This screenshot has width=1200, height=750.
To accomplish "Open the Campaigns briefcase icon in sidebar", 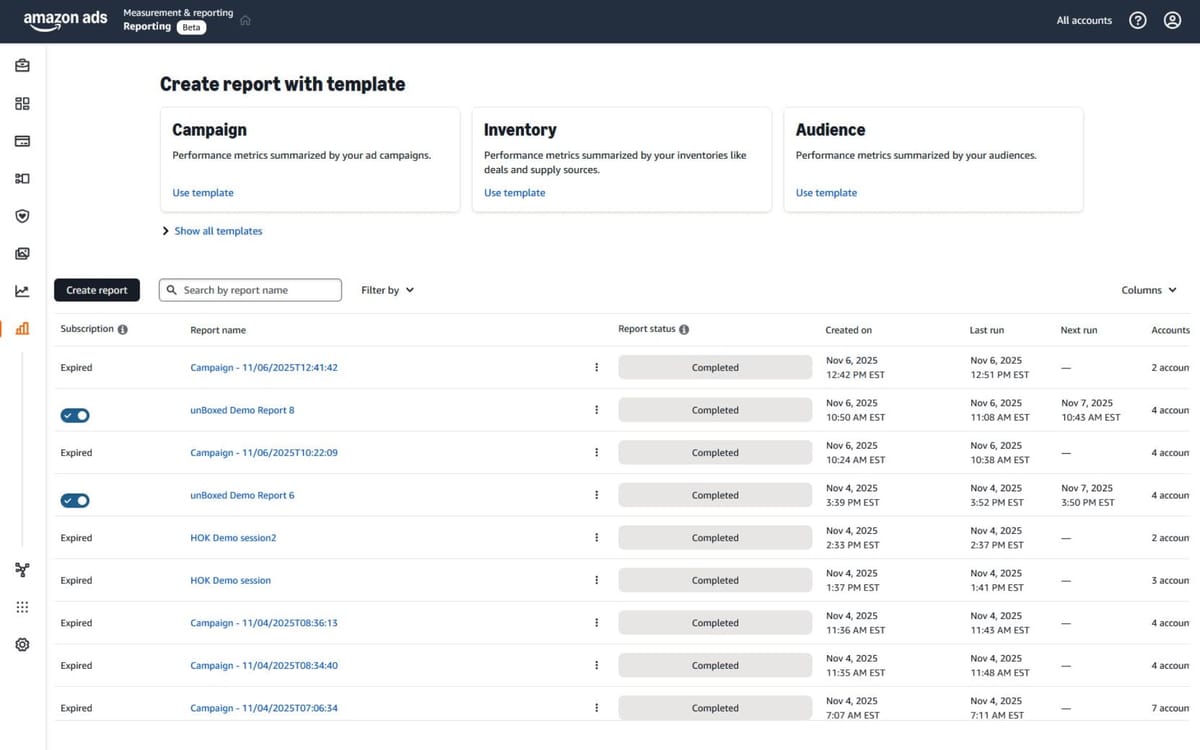I will pyautogui.click(x=22, y=66).
